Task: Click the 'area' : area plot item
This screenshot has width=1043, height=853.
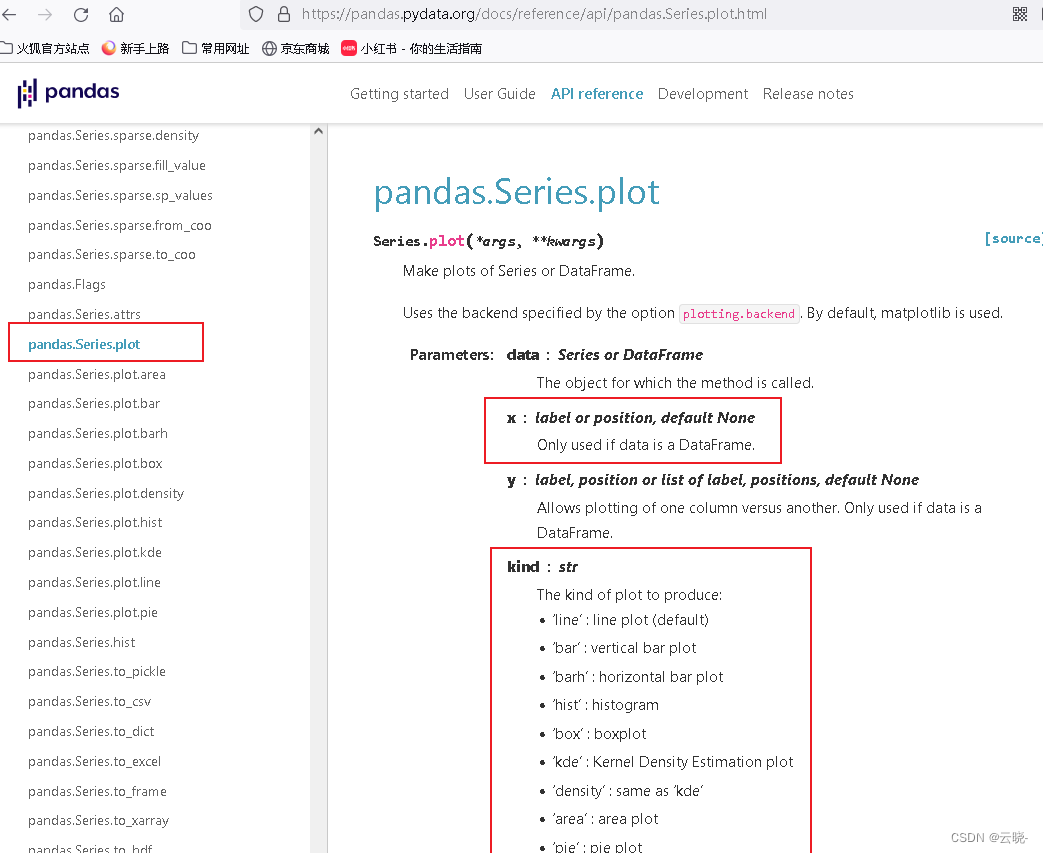Action: pos(605,820)
